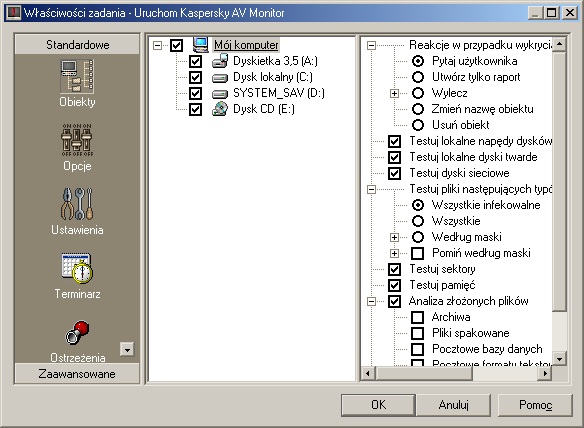
Task: Toggle Testuj sektory checkbox
Action: coord(394,269)
